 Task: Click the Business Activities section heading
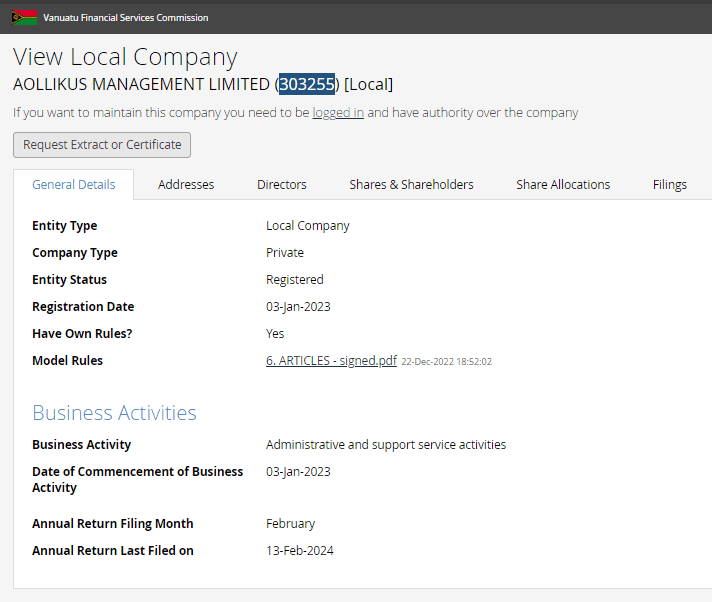point(114,413)
